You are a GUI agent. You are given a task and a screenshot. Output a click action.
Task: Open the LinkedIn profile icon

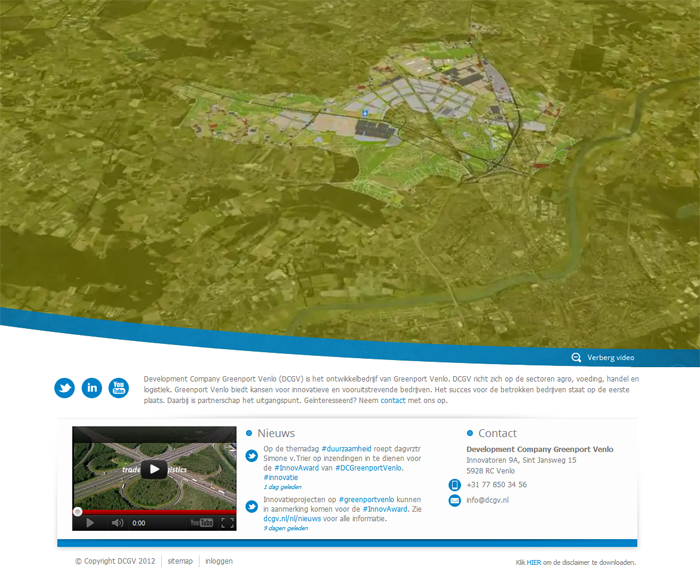[92, 388]
